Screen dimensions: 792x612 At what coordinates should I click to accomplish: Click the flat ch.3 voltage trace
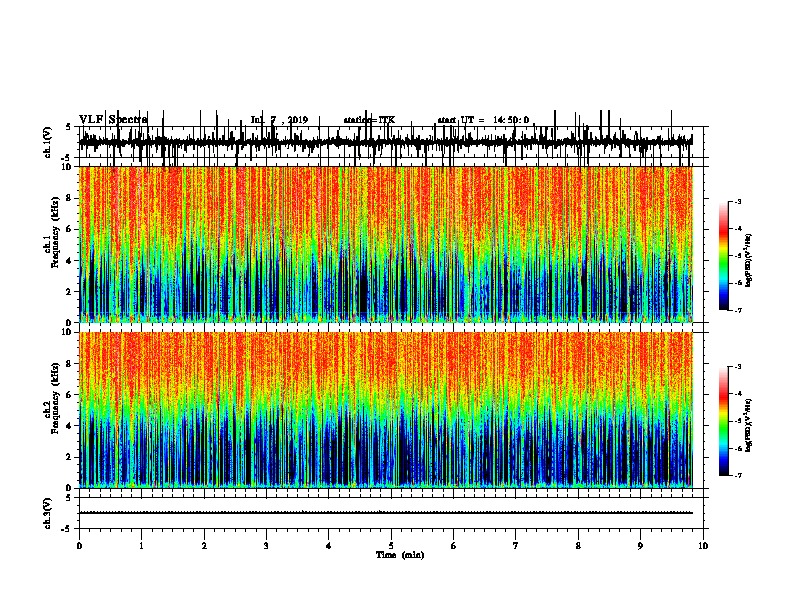[385, 513]
